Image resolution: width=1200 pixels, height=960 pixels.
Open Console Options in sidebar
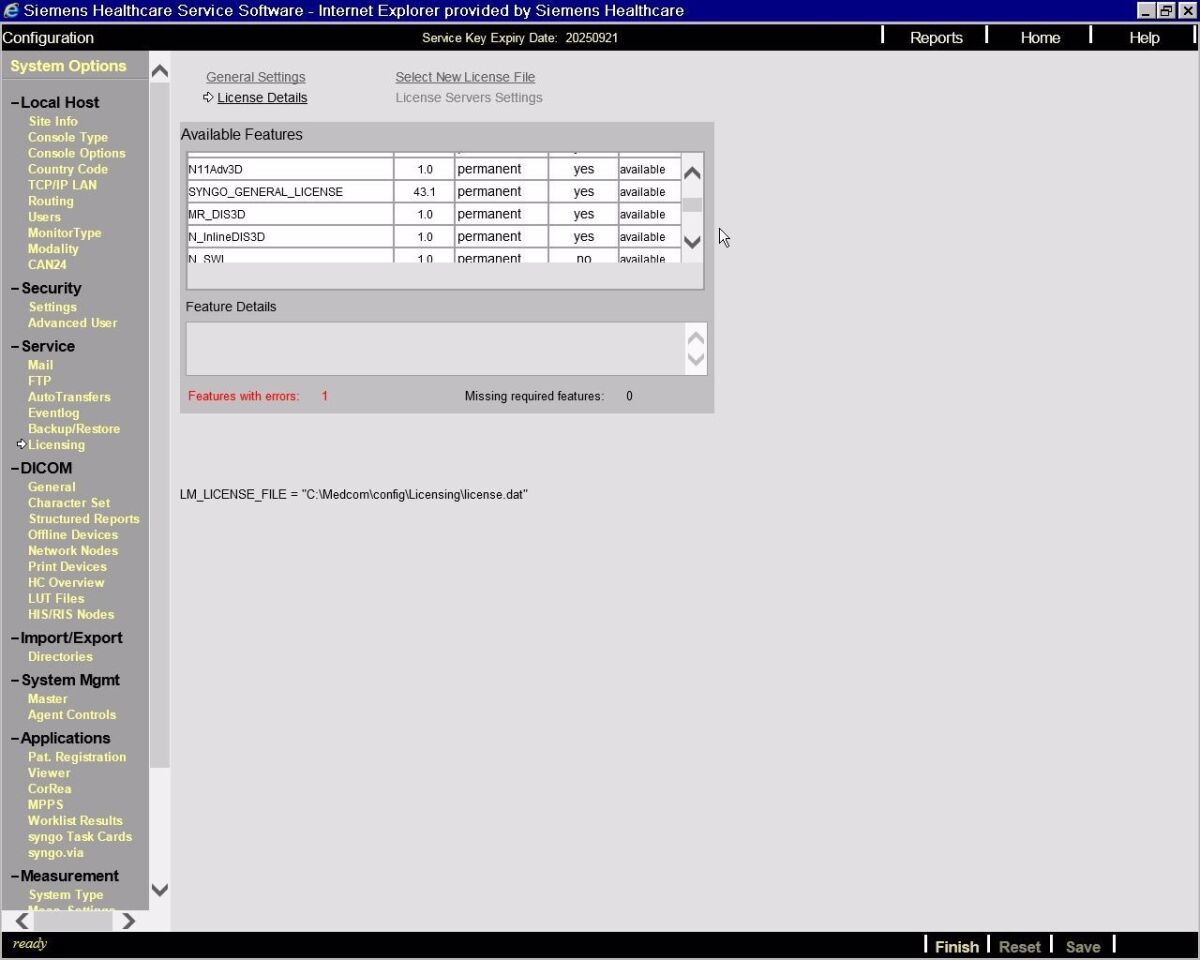click(77, 153)
